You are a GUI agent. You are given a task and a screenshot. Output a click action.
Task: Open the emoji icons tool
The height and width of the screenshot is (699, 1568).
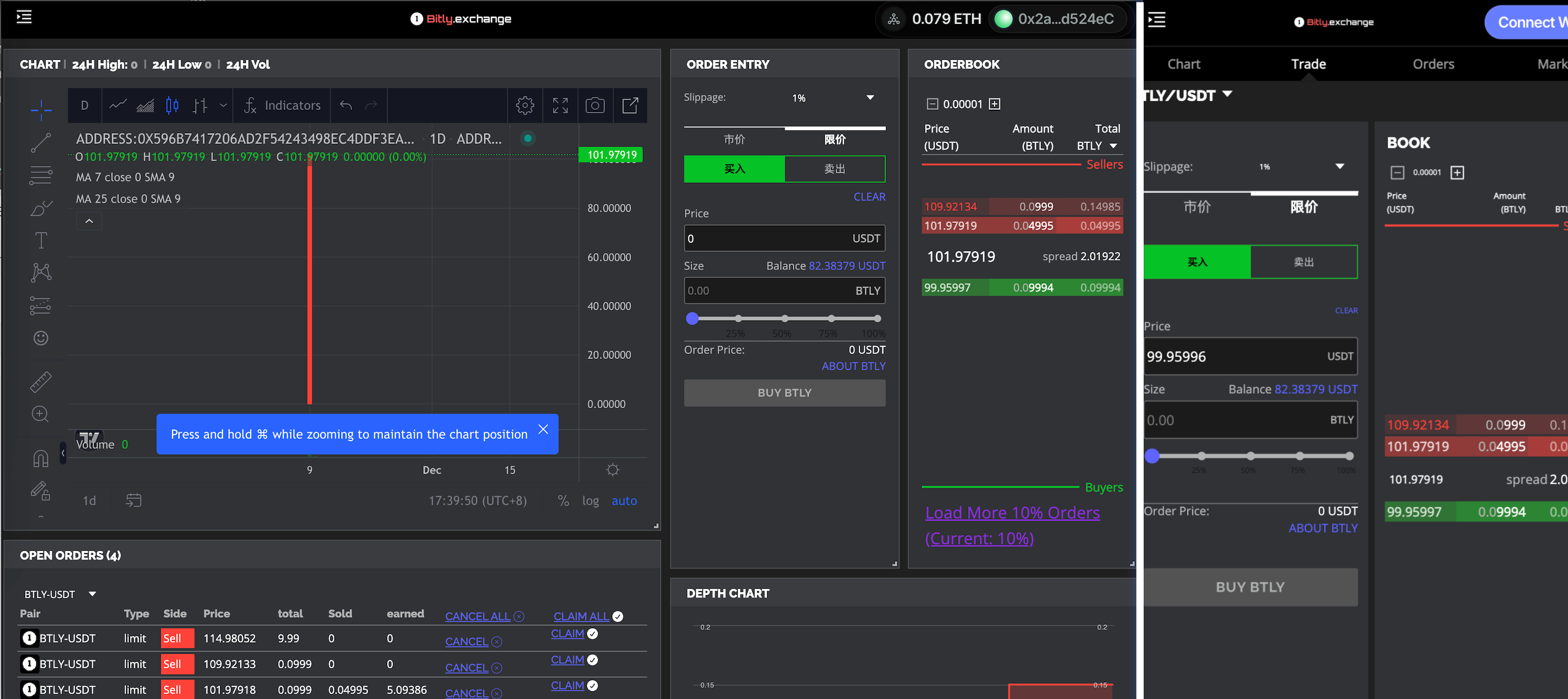tap(41, 338)
